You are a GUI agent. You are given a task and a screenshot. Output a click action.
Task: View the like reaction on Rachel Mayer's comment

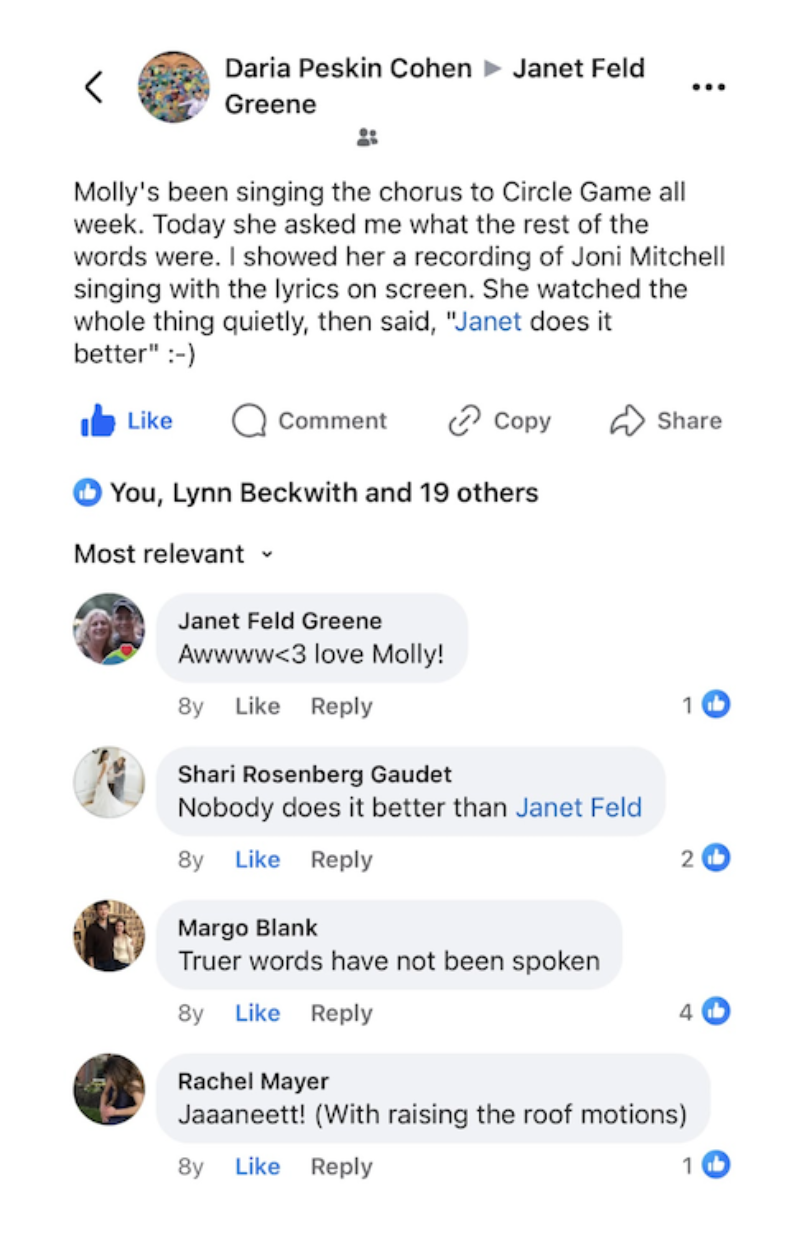pyautogui.click(x=707, y=1165)
